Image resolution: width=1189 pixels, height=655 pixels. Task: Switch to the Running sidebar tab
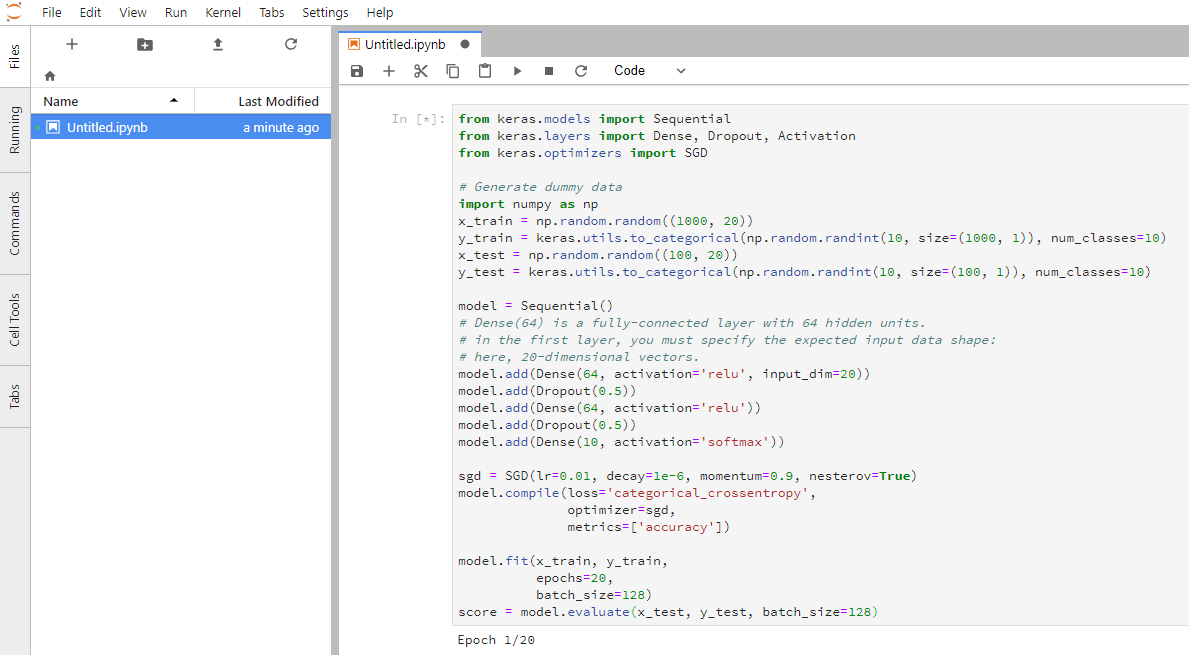pyautogui.click(x=15, y=129)
